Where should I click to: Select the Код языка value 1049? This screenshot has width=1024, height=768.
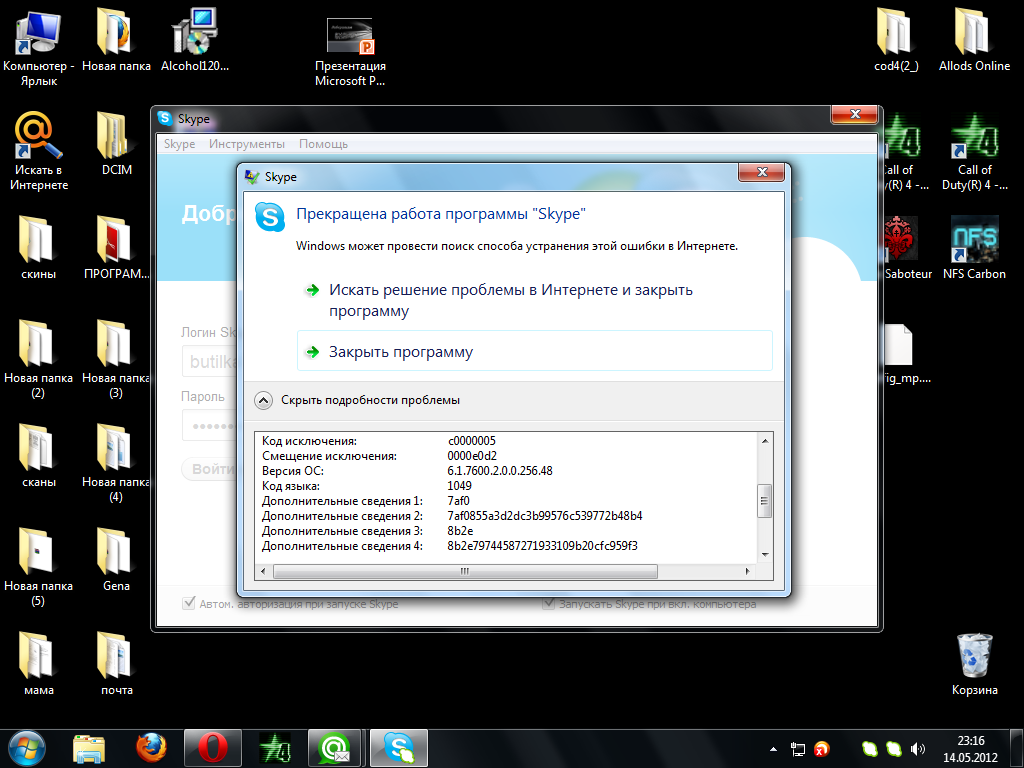coord(459,486)
